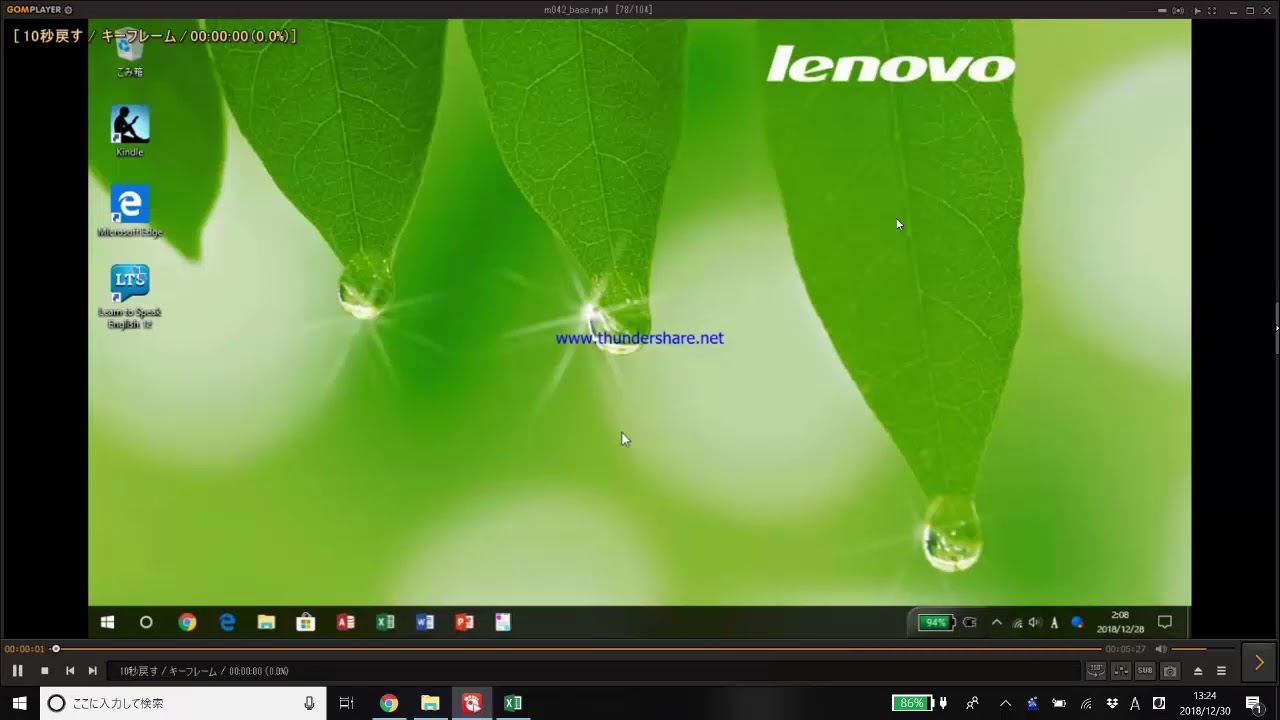Capture a screenshot with camera icon
The image size is (1280, 720).
(1170, 671)
